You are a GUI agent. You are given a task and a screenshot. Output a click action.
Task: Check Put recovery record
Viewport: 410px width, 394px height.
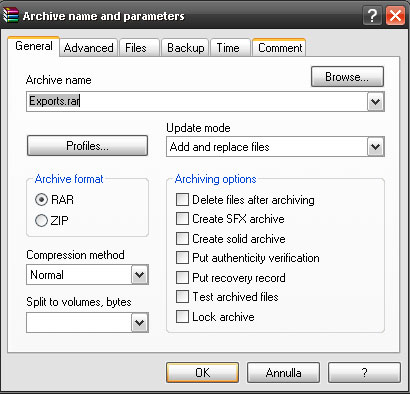tap(182, 278)
